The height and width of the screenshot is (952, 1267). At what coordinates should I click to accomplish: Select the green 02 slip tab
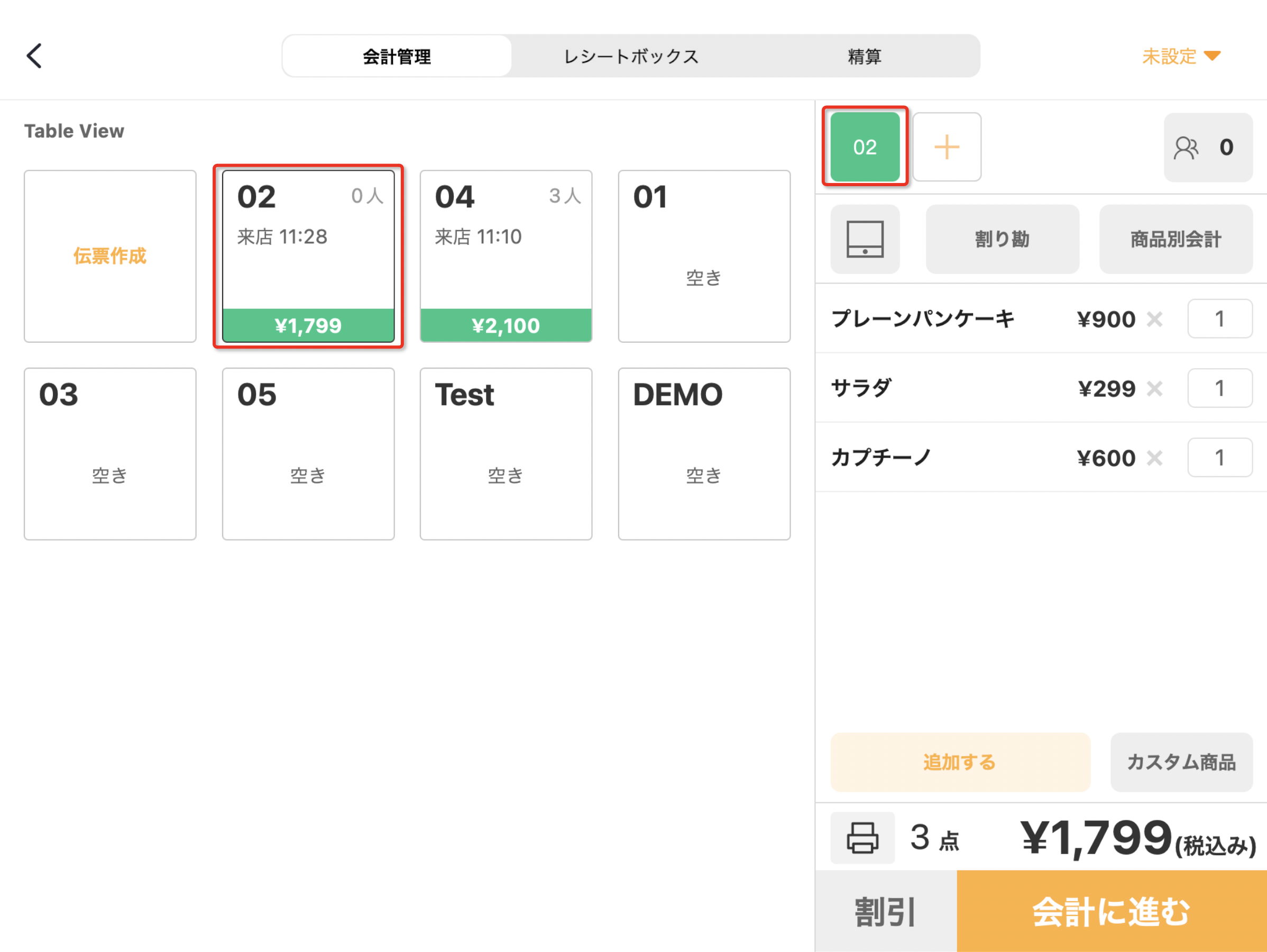coord(865,147)
